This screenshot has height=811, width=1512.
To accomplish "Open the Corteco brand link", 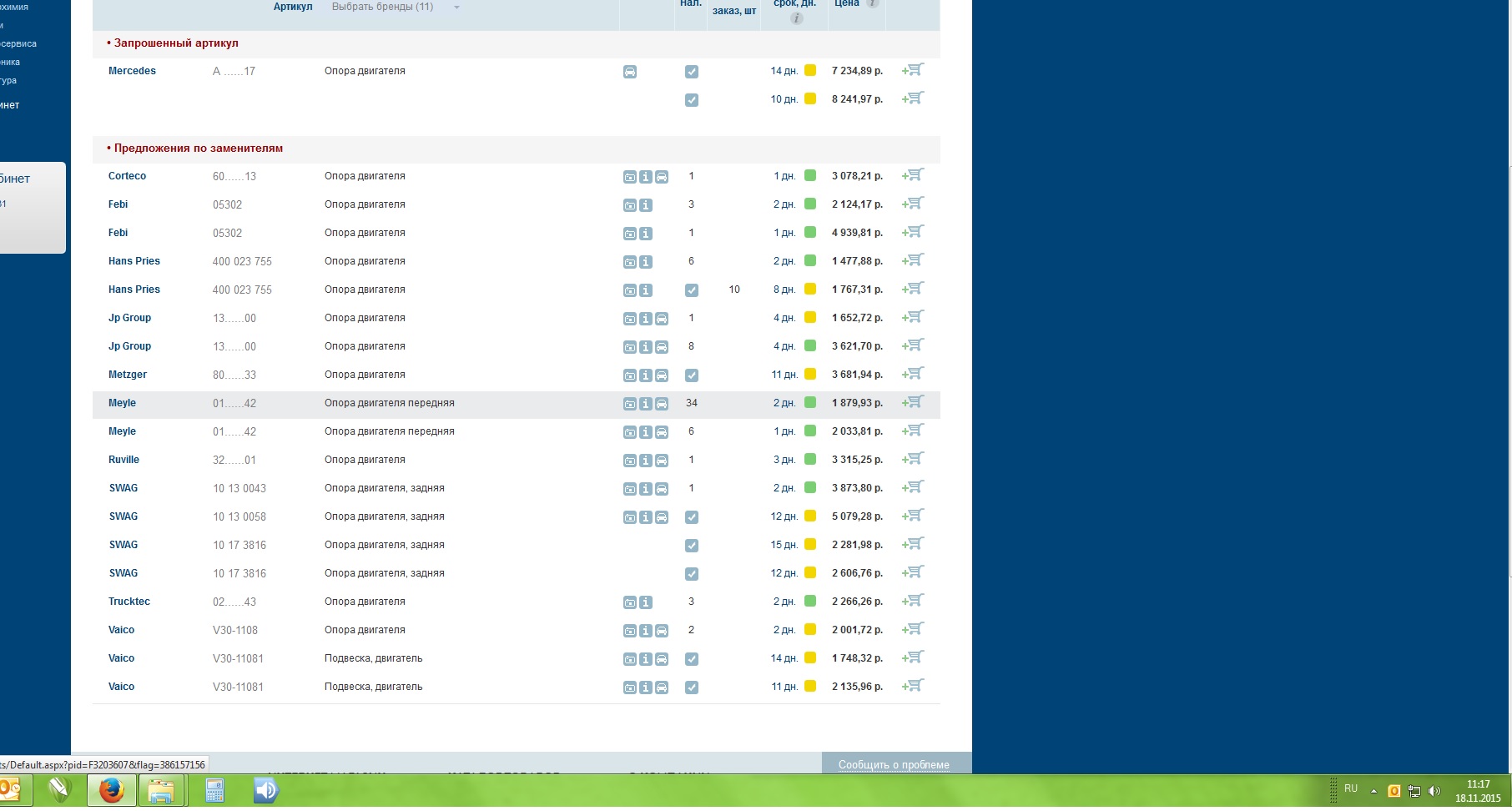I will pos(127,176).
